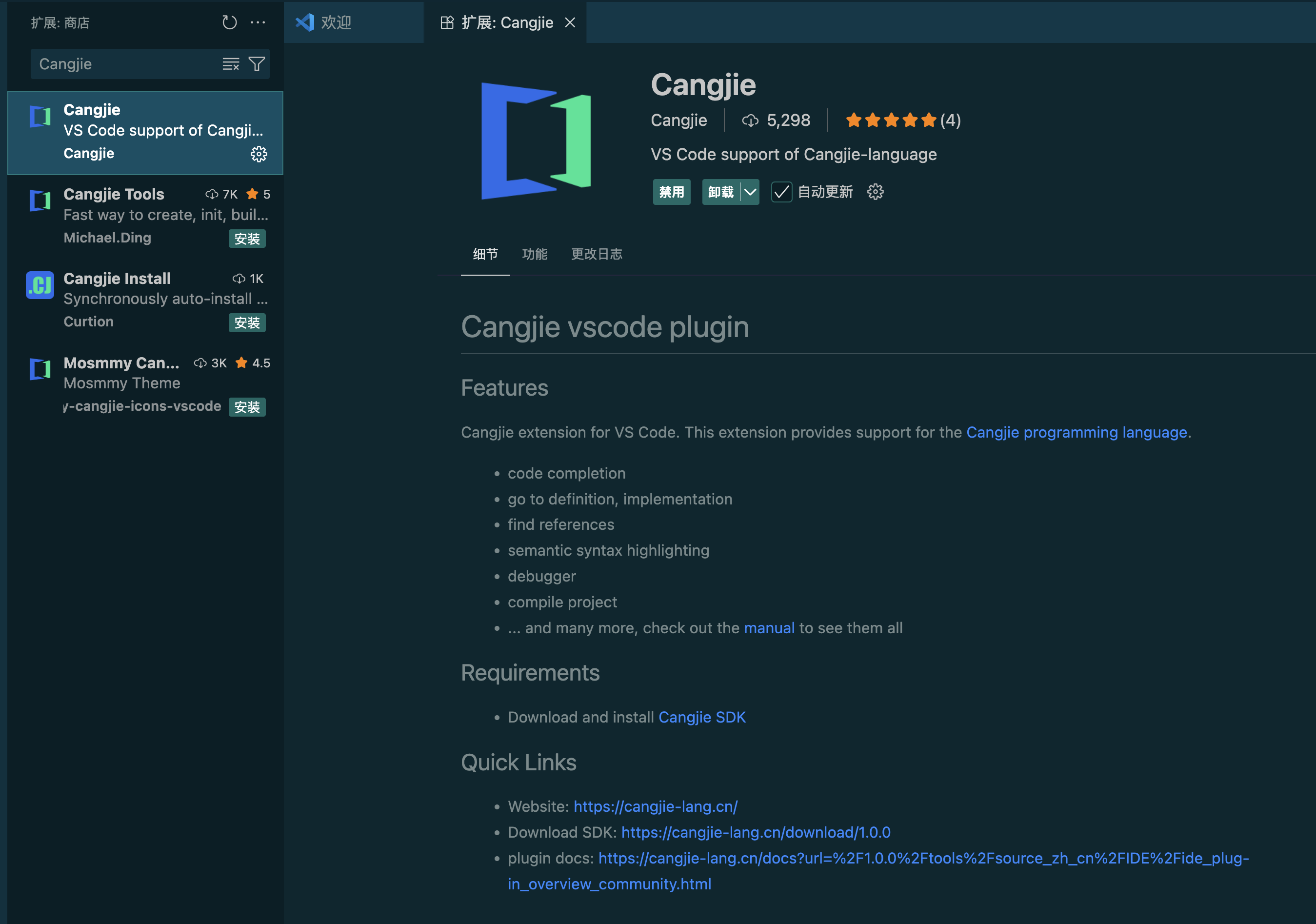Click the Features heading
Image resolution: width=1316 pixels, height=924 pixels.
[x=504, y=388]
